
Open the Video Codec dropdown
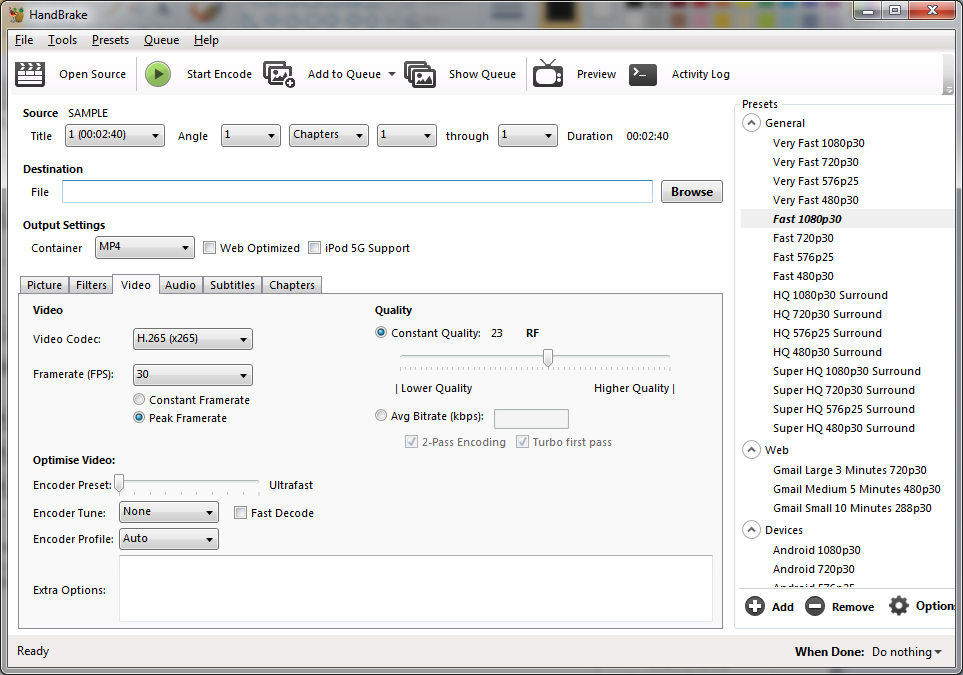pos(193,339)
